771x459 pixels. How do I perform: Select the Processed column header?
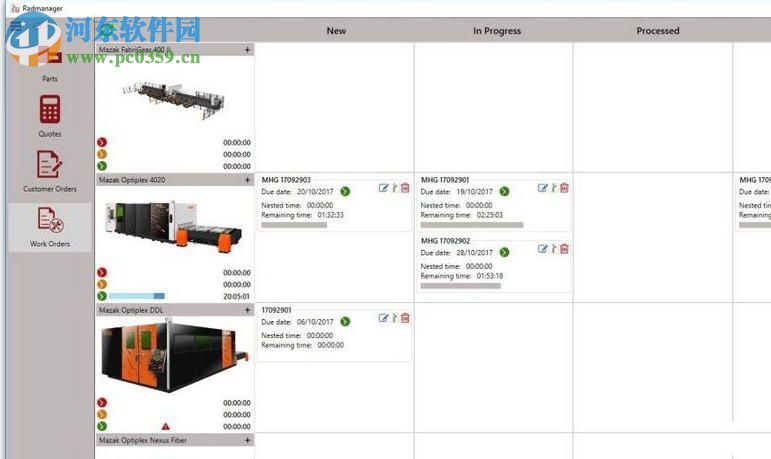658,31
